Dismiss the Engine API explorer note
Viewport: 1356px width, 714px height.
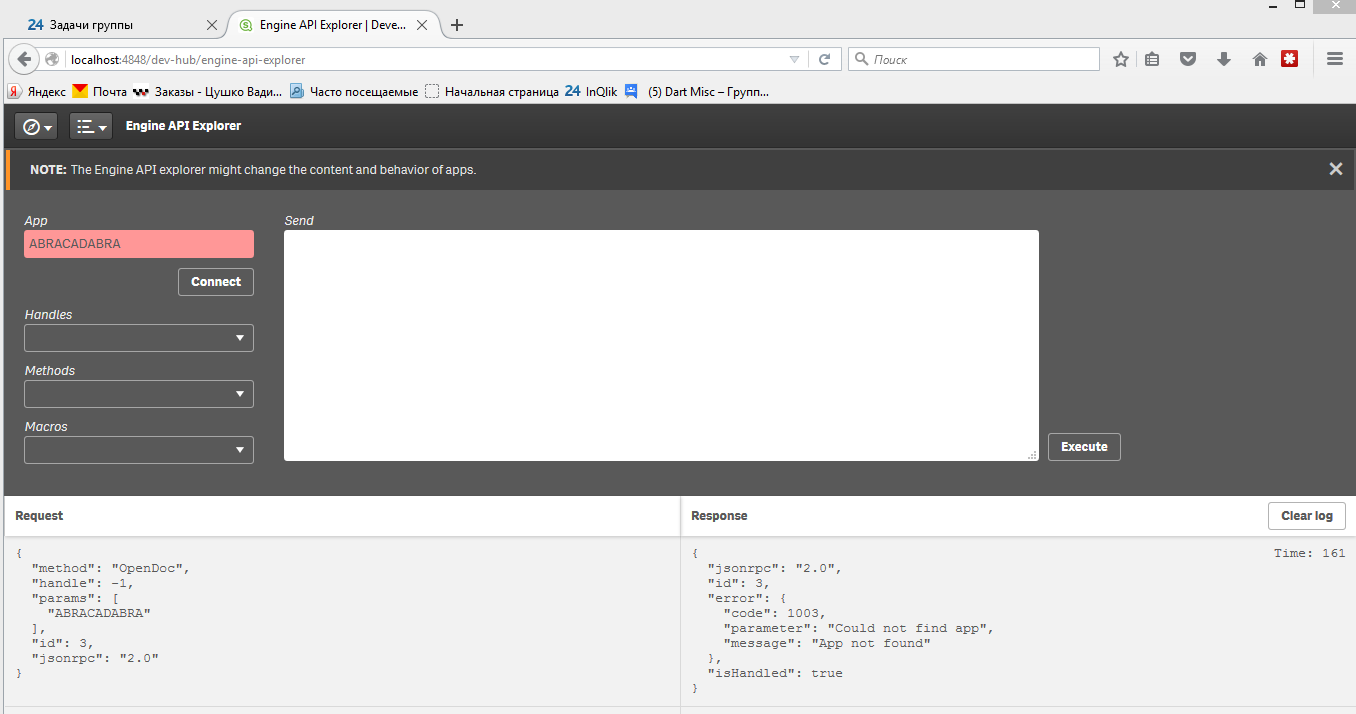click(1335, 168)
